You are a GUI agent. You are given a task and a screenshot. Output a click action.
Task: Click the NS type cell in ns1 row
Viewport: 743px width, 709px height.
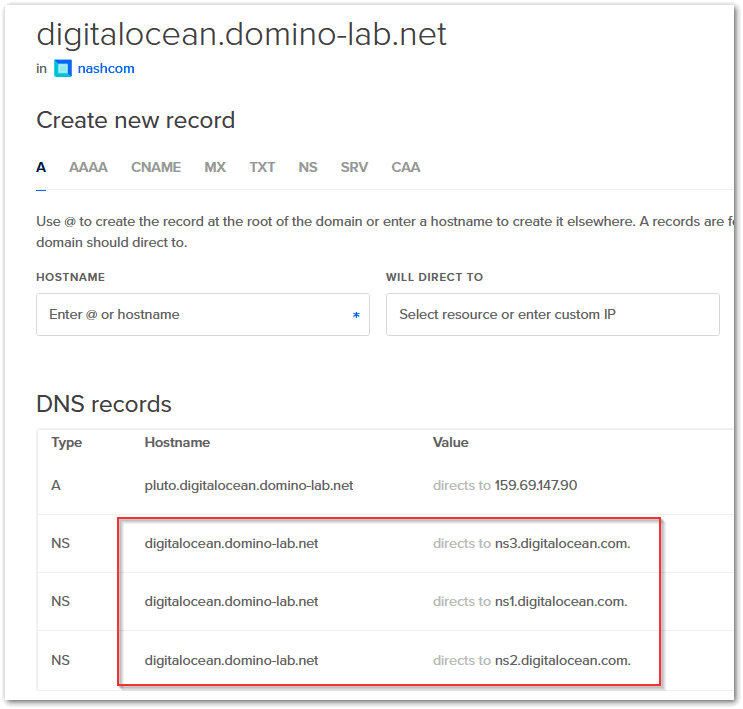pyautogui.click(x=61, y=602)
